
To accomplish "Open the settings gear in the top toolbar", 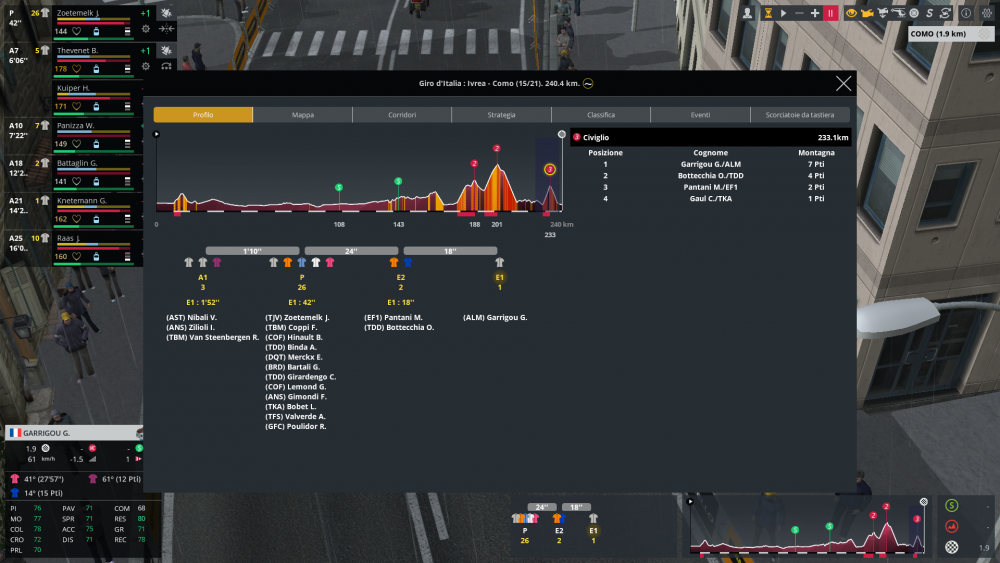I will click(987, 13).
